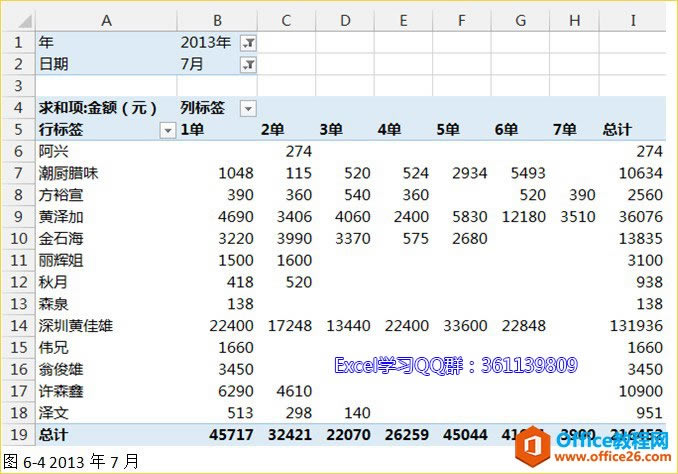Open the 年 filter dropdown in row 1
The height and width of the screenshot is (474, 678).
248,42
